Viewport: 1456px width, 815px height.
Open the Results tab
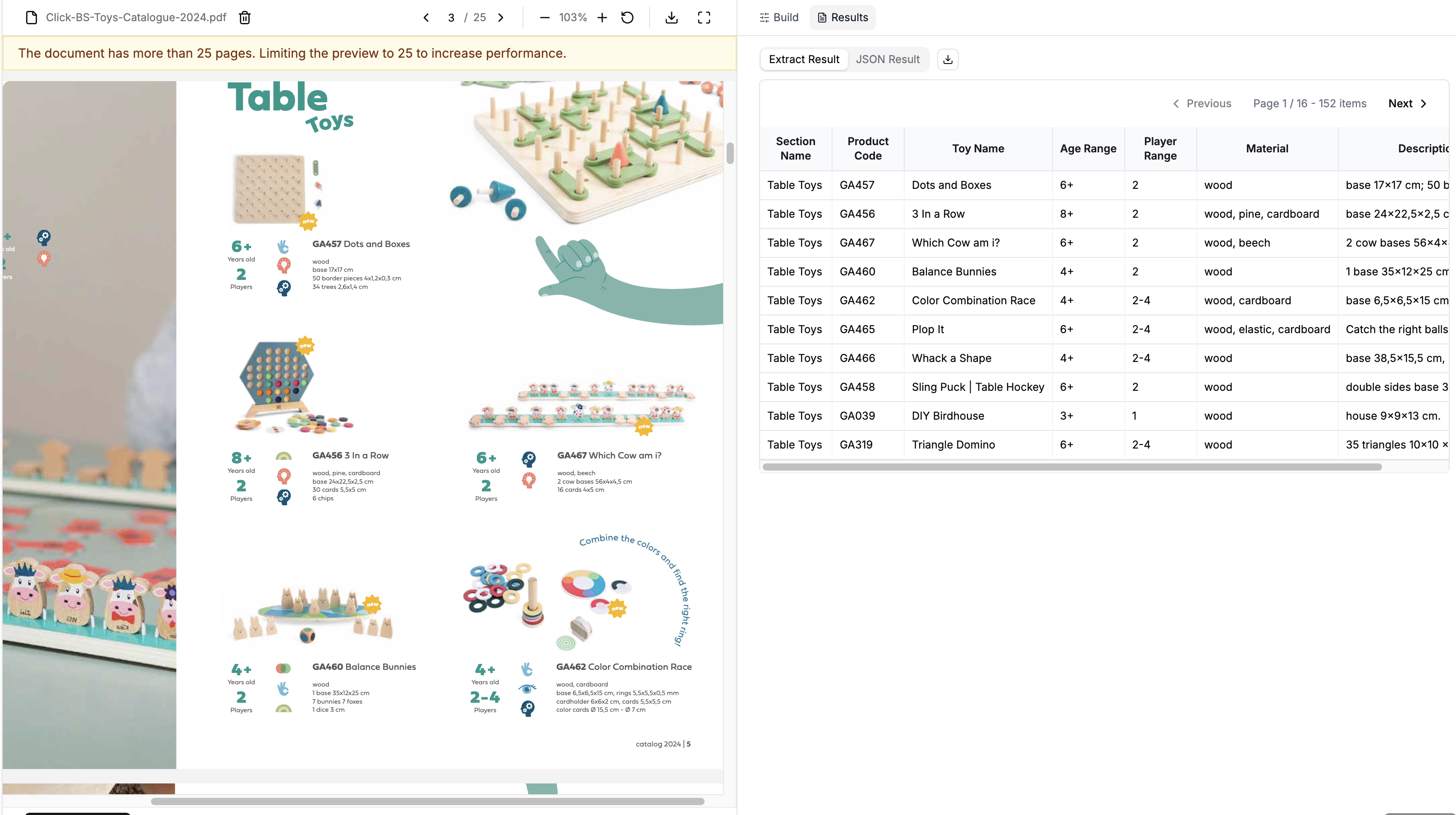coord(842,18)
